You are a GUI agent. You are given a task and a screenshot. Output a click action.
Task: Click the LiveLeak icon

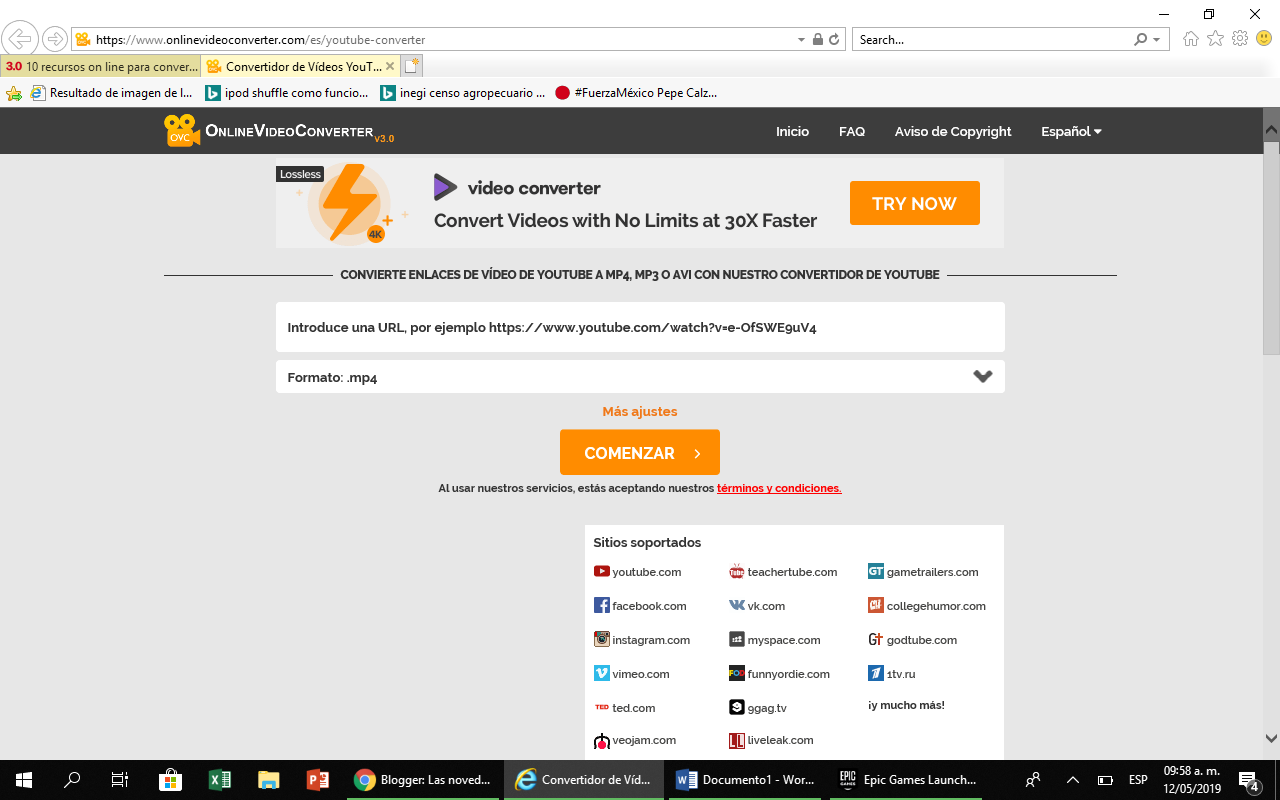736,740
